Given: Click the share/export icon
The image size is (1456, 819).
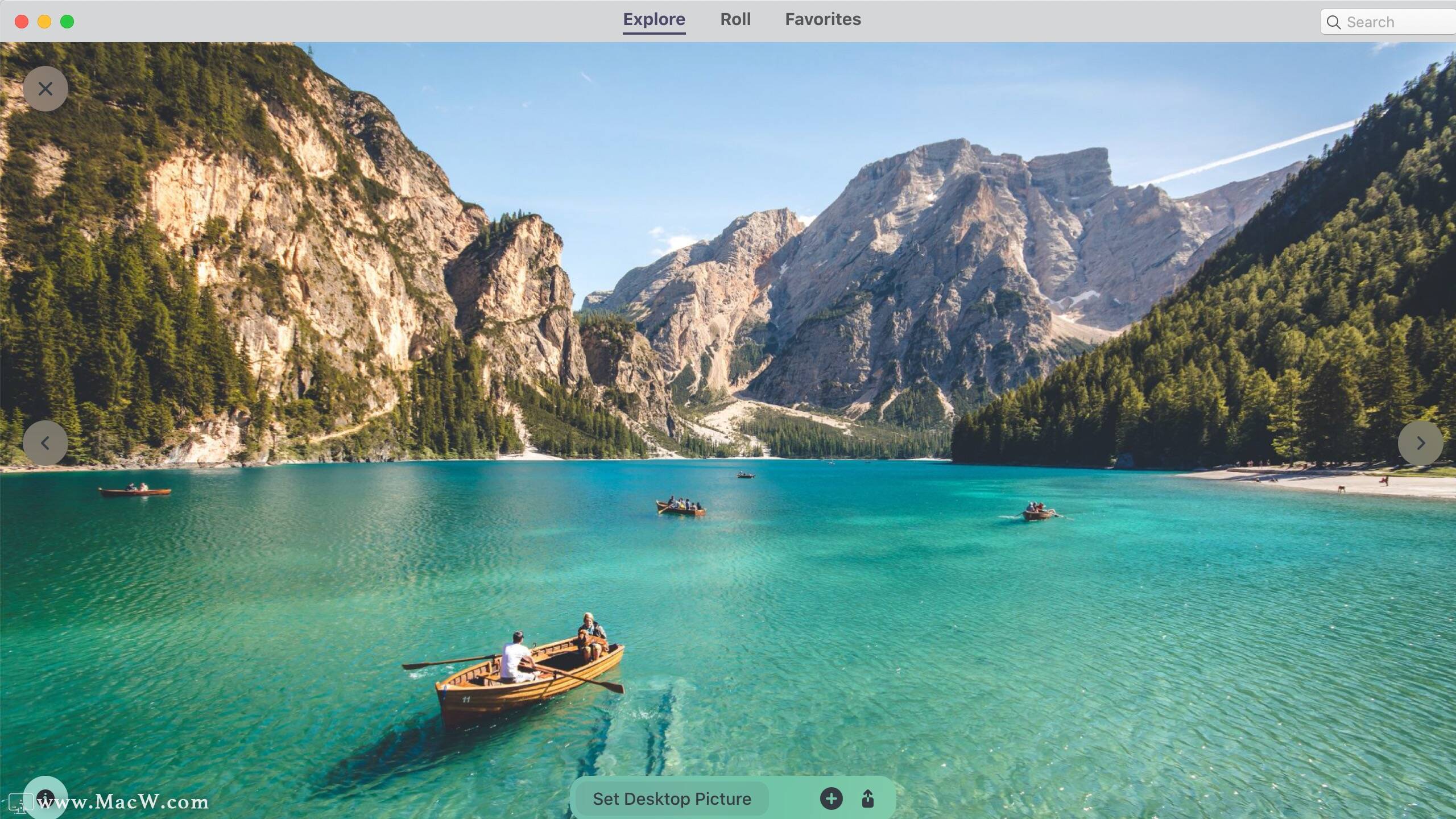Looking at the screenshot, I should (867, 797).
